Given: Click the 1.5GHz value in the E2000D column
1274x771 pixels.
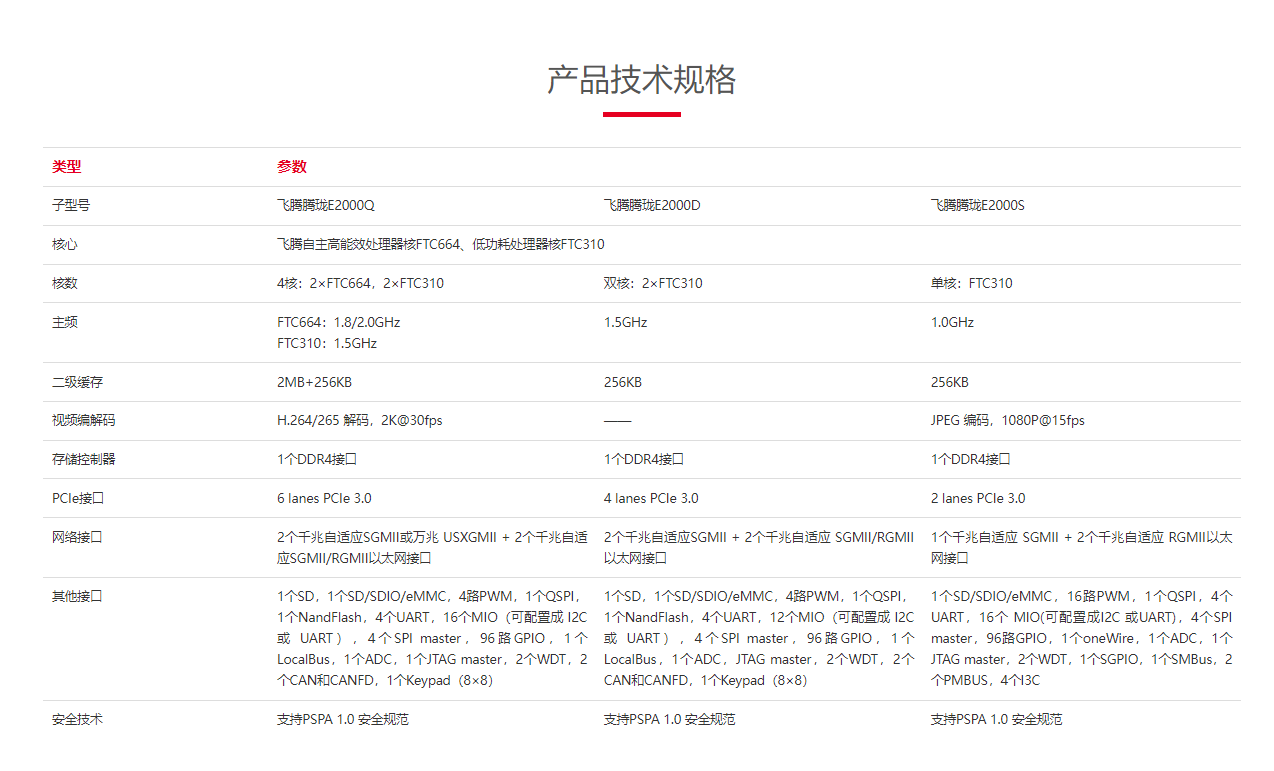Looking at the screenshot, I should click(626, 323).
